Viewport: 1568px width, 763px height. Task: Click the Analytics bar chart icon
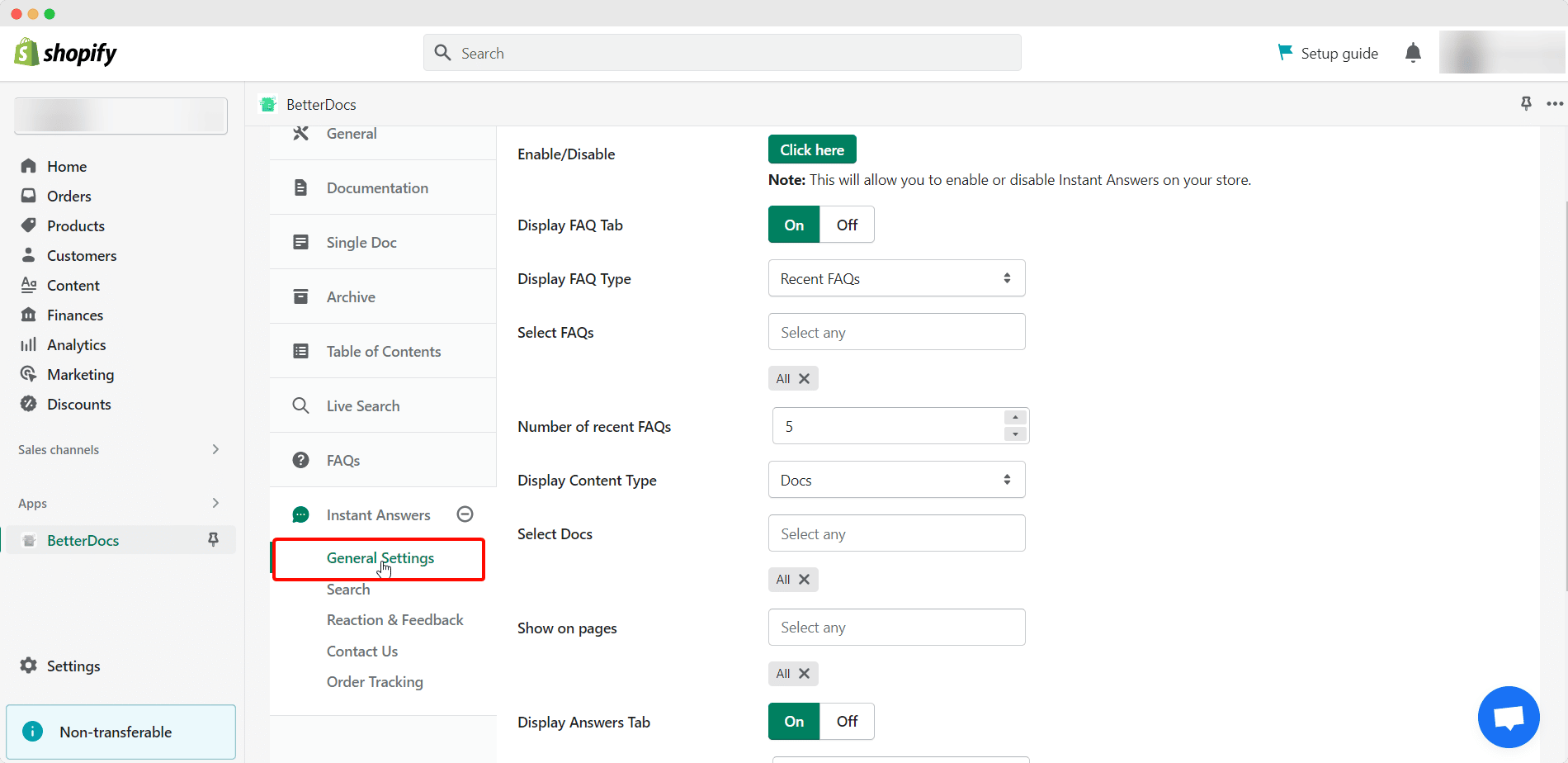click(29, 344)
